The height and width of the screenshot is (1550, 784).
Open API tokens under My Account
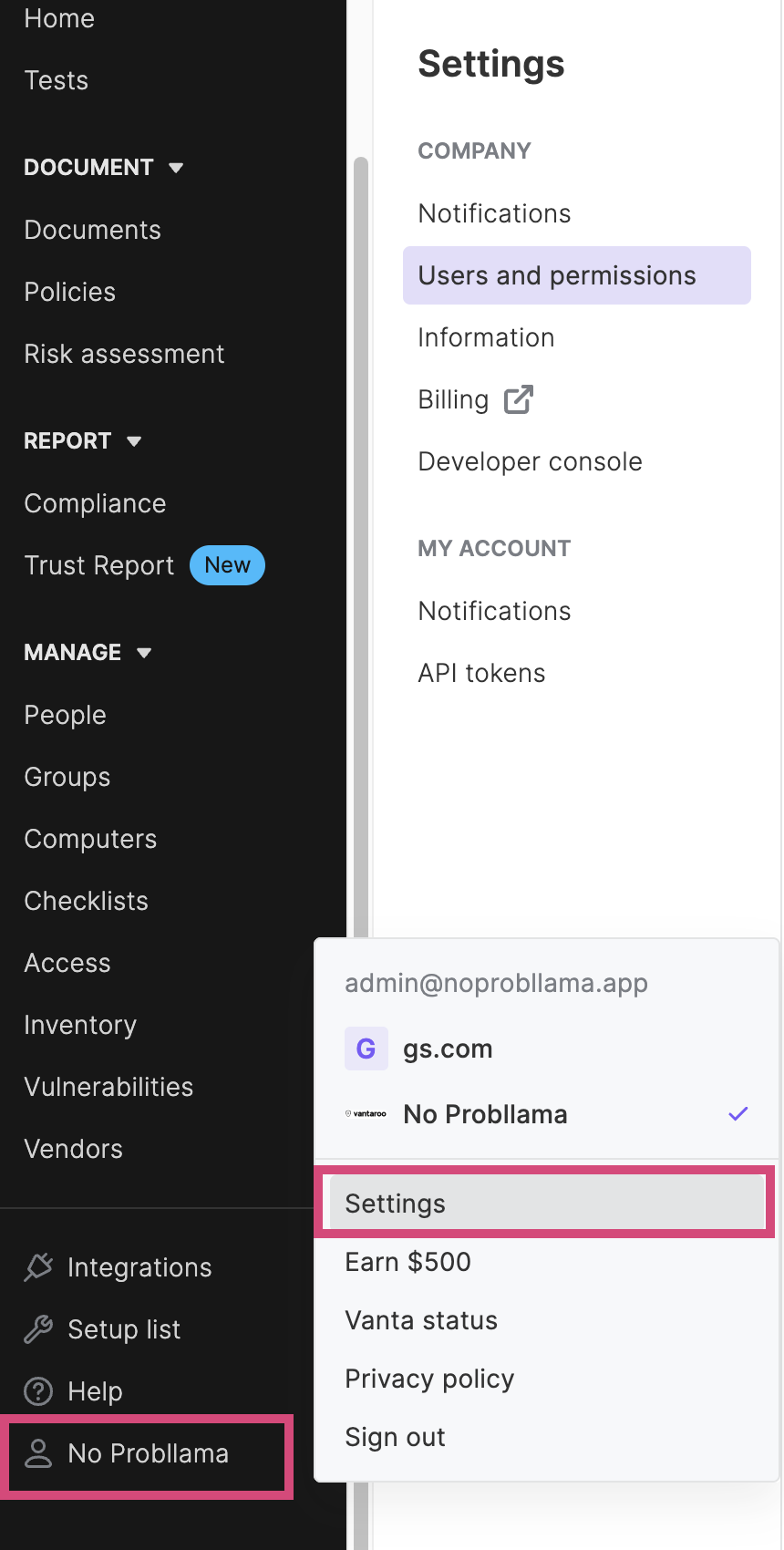[481, 673]
